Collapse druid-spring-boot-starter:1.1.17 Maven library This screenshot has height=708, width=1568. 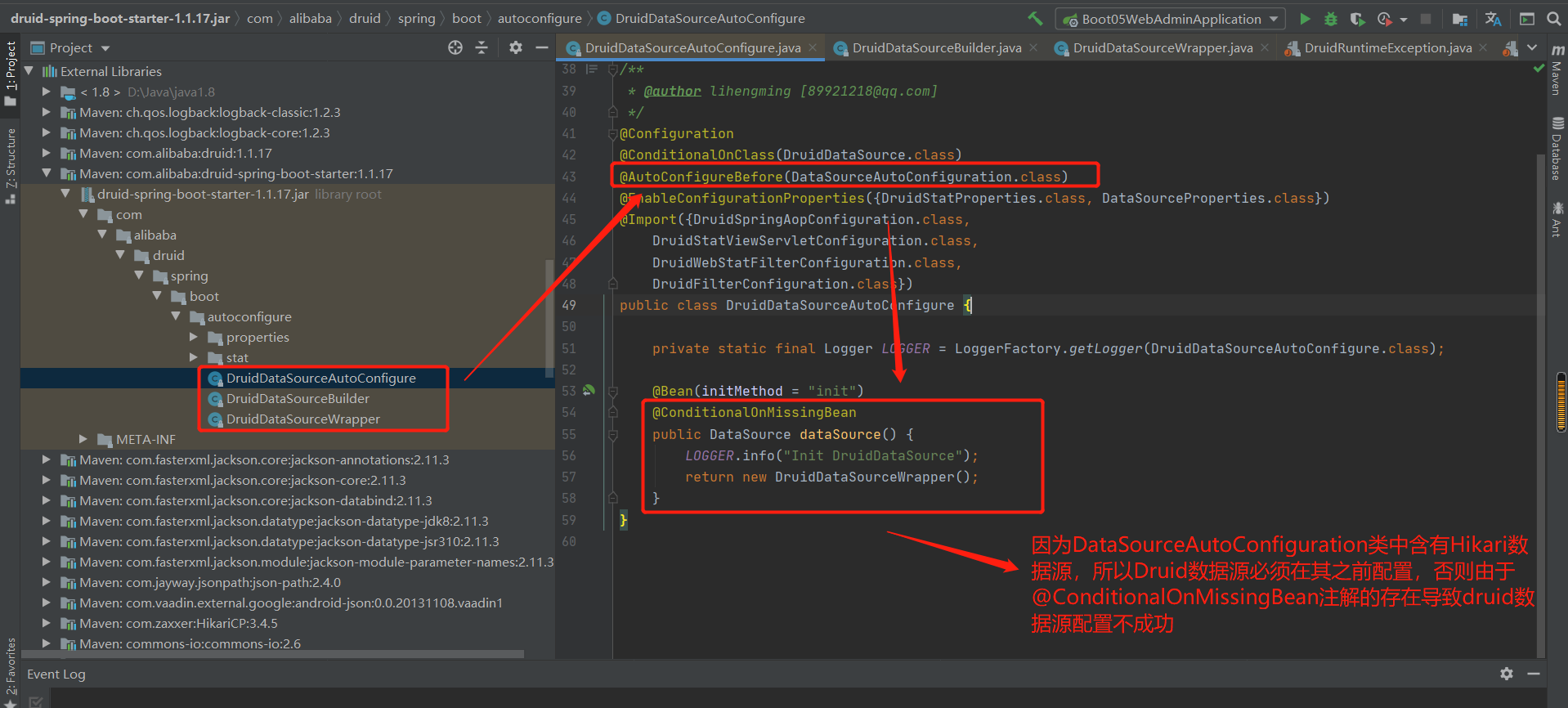click(x=47, y=173)
